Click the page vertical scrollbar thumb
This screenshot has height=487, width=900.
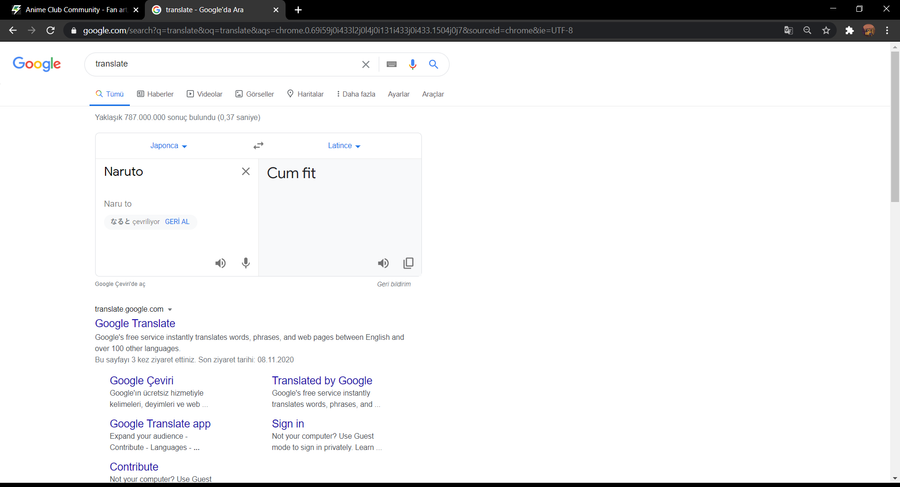click(895, 126)
